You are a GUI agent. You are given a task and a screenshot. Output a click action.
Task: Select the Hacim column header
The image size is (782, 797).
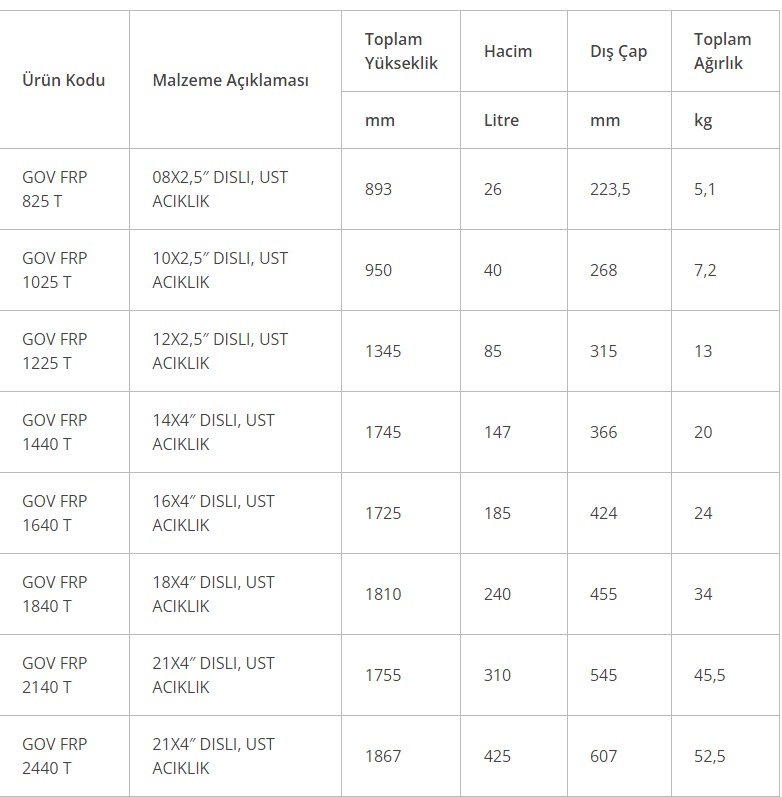(x=508, y=51)
